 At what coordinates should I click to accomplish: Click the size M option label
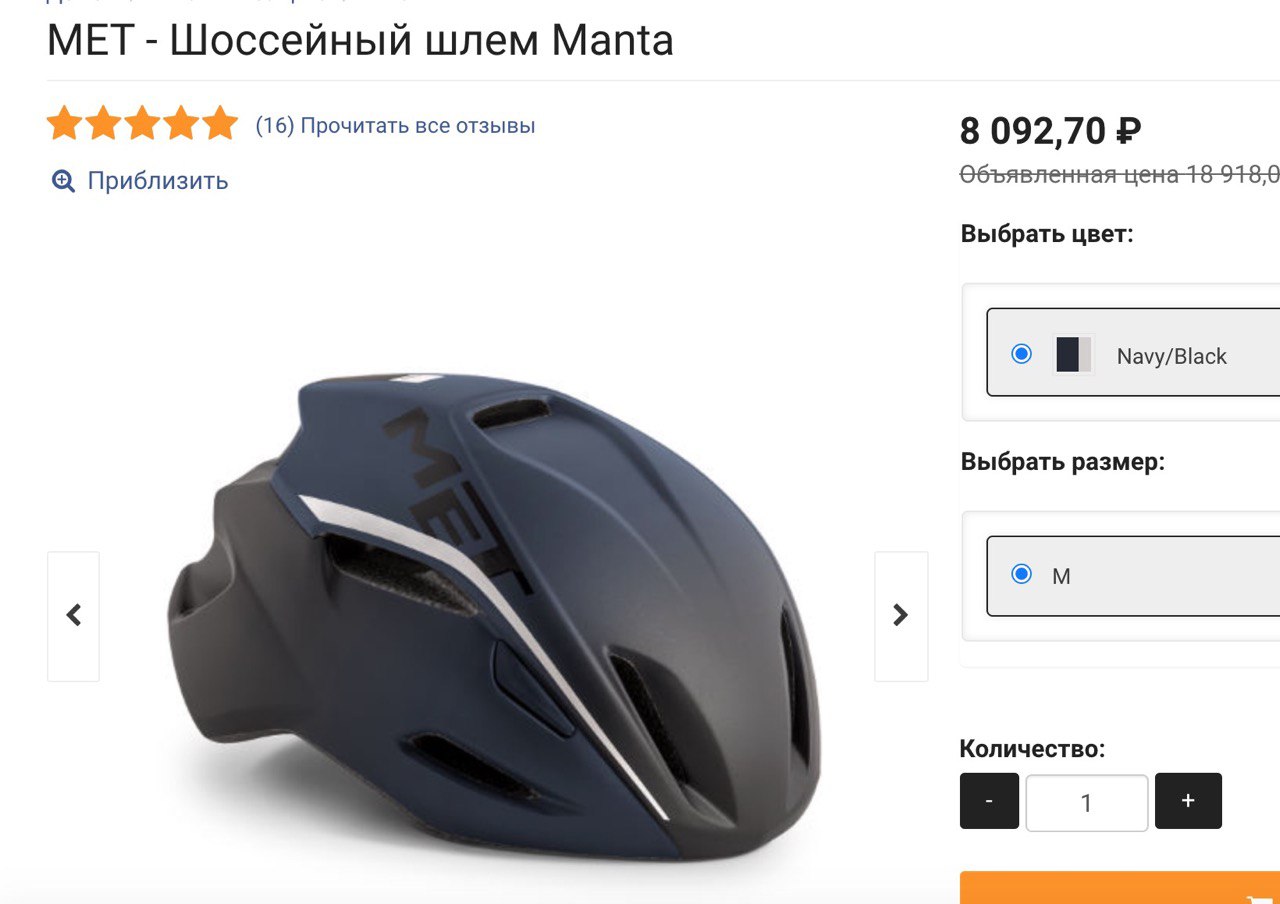1061,576
